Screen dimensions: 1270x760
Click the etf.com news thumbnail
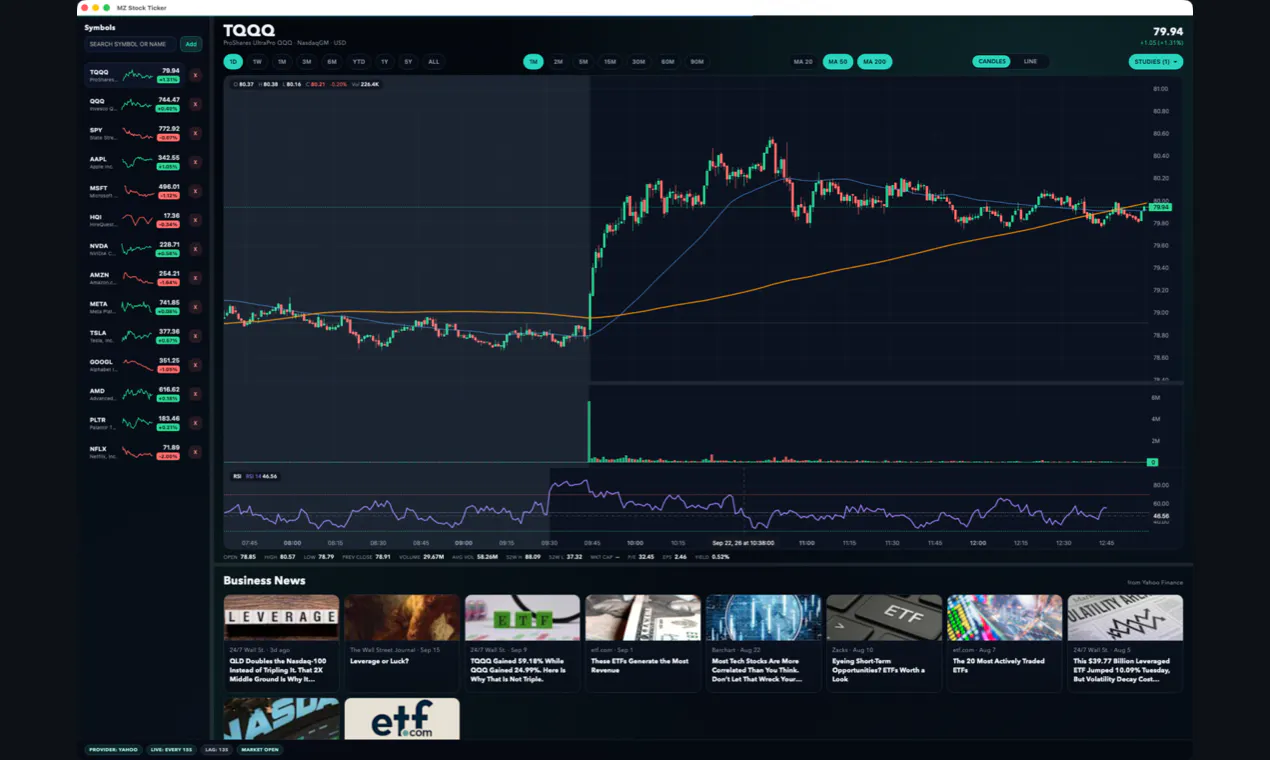click(402, 718)
